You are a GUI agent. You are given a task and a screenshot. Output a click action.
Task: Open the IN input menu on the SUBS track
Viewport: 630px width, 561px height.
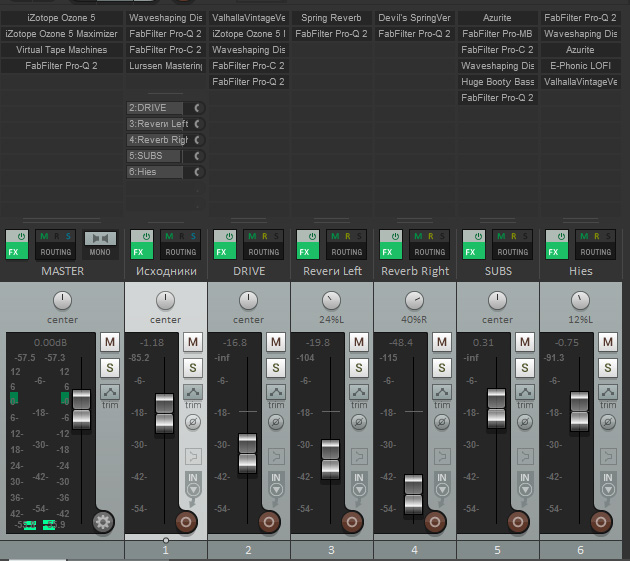(x=525, y=484)
